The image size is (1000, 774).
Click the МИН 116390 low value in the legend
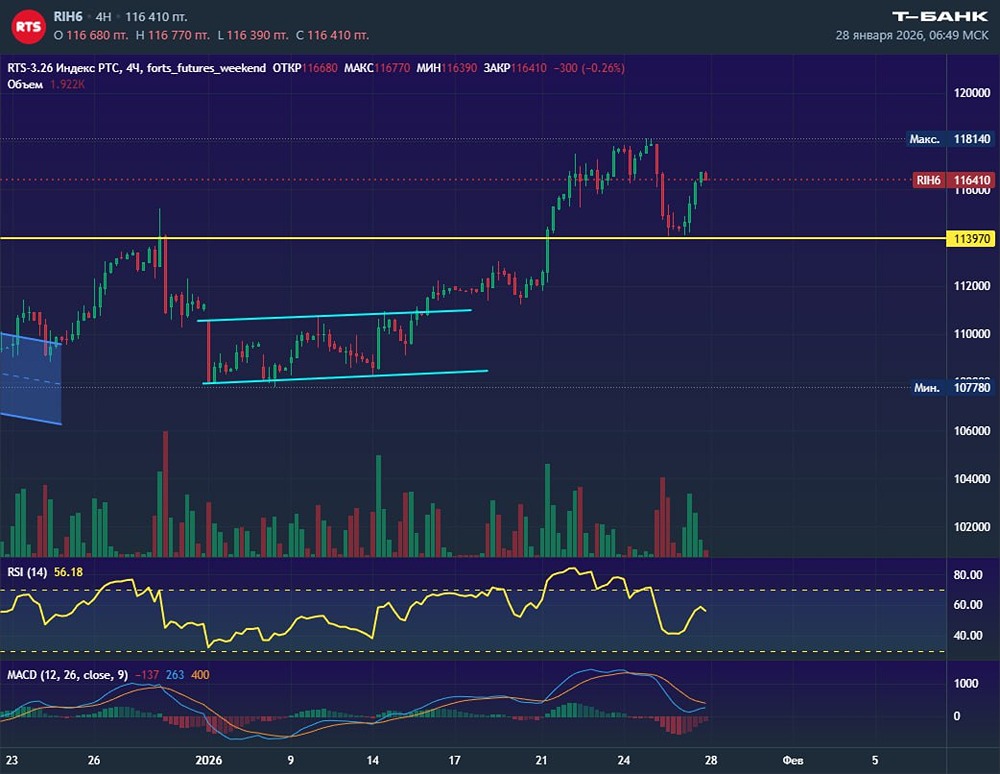[x=446, y=68]
